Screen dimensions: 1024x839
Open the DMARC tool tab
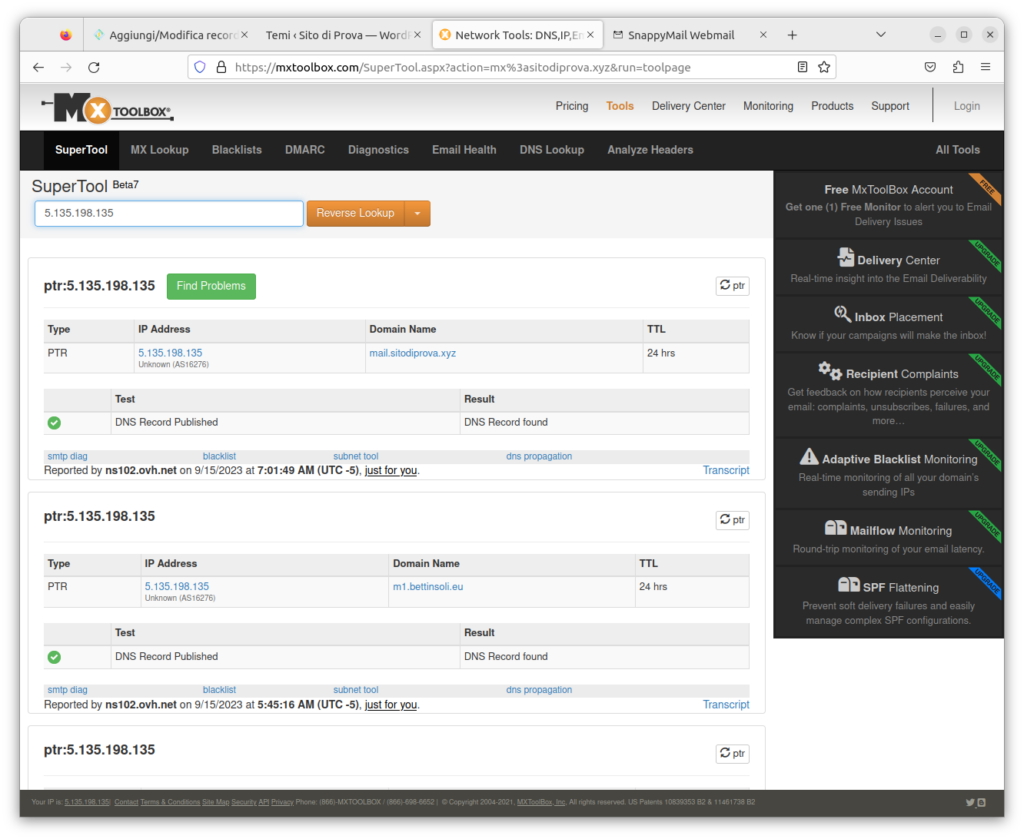point(304,150)
